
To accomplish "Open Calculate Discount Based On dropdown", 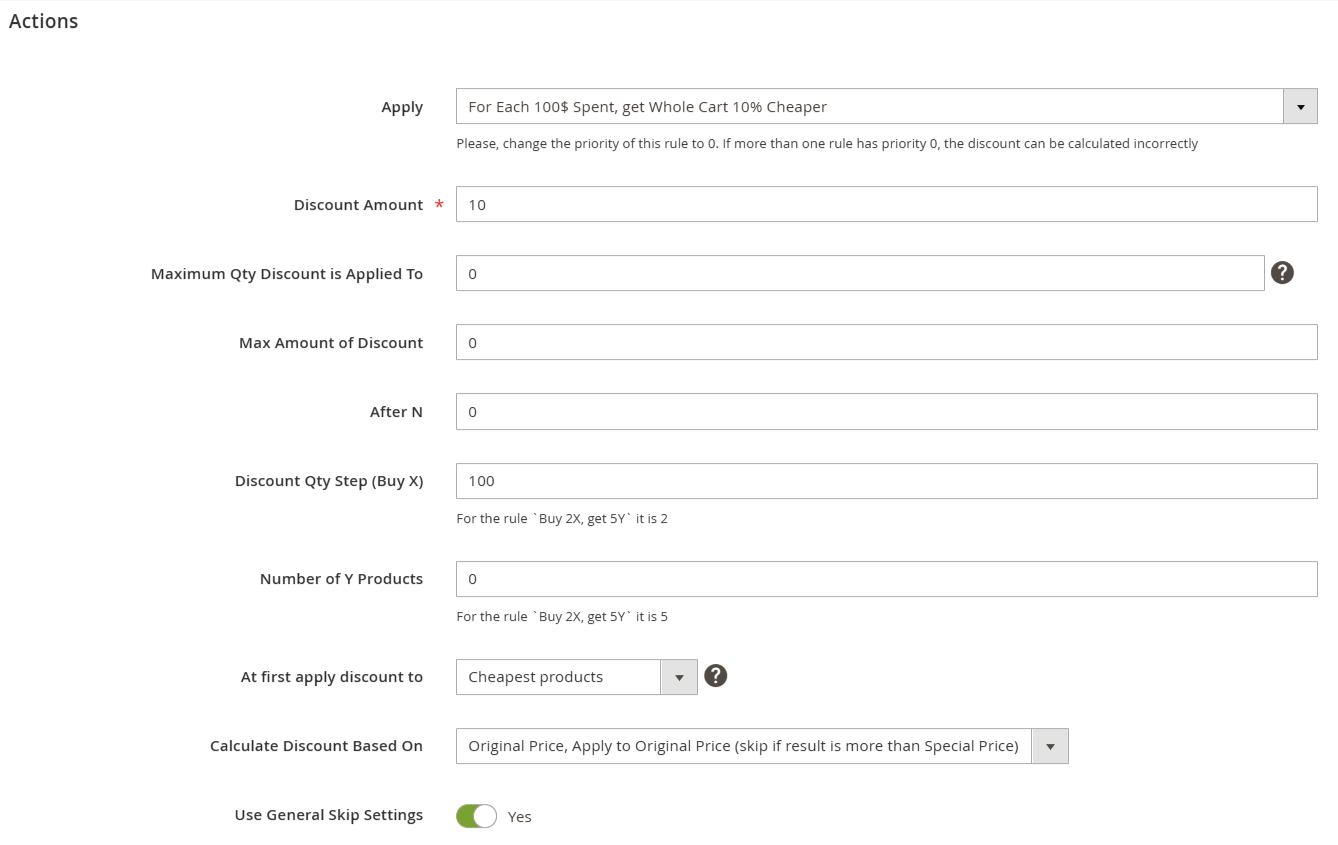I will click(762, 746).
